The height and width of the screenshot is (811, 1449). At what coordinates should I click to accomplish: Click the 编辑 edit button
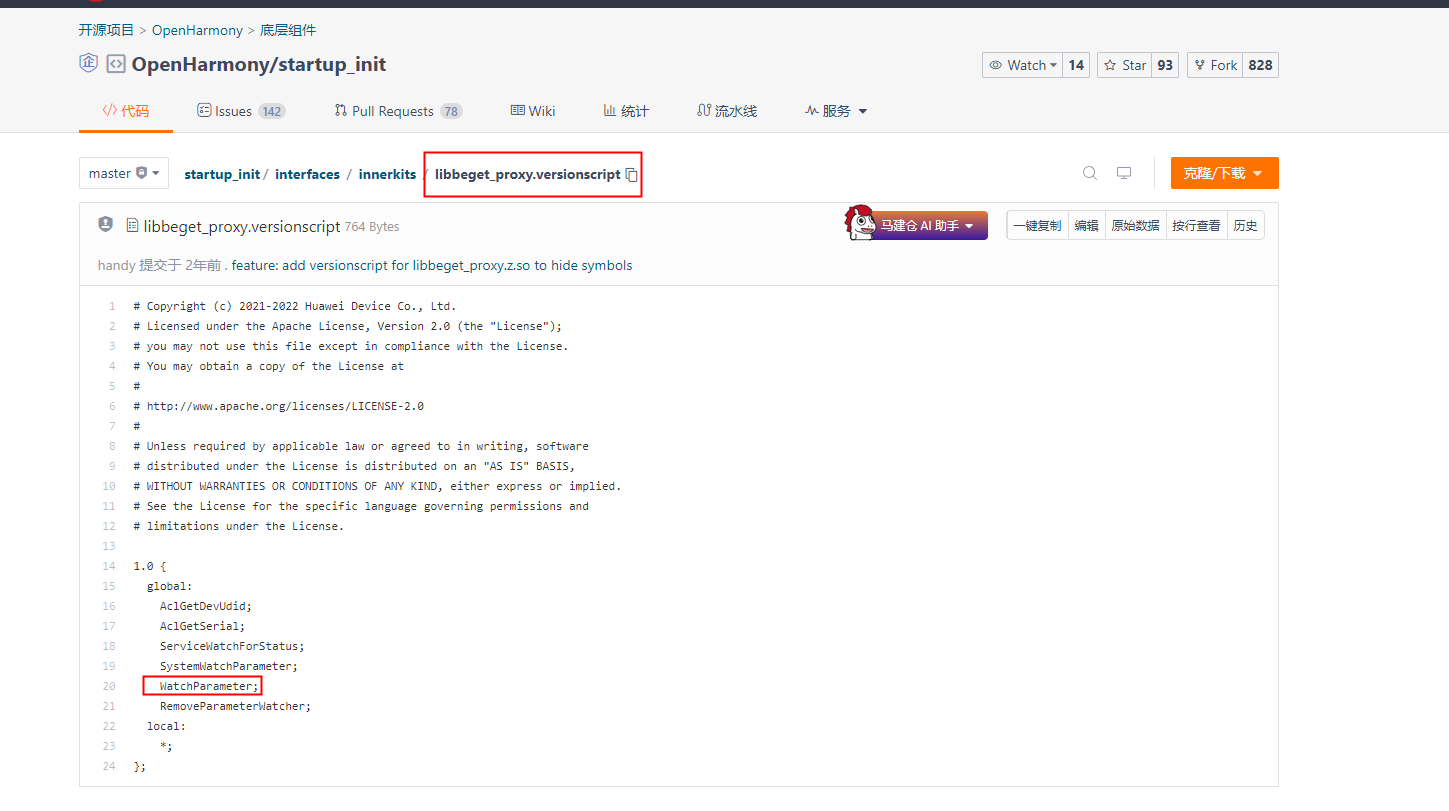coord(1086,225)
